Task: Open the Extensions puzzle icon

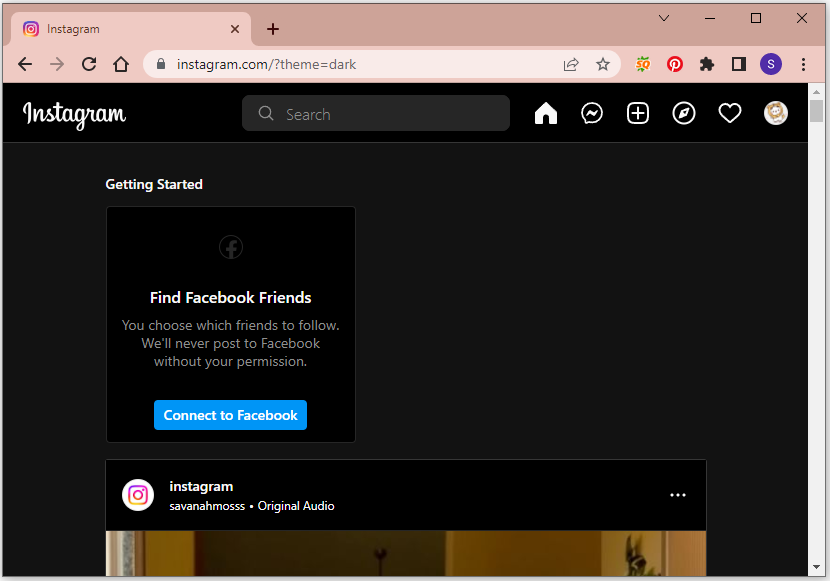Action: [x=707, y=65]
